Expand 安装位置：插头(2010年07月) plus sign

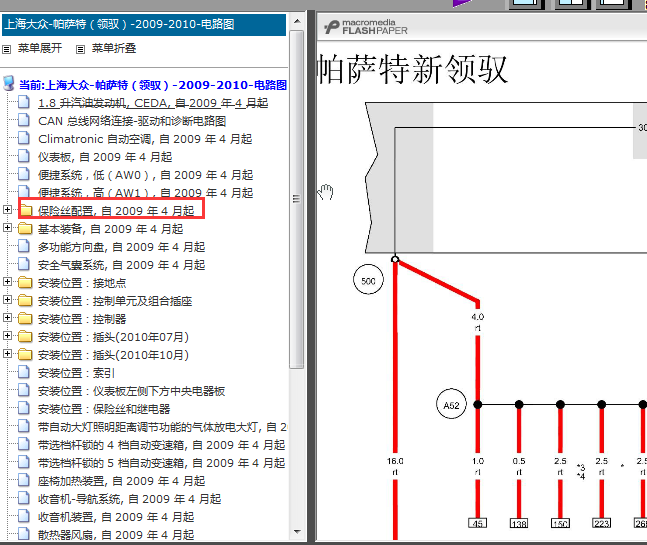coord(7,336)
